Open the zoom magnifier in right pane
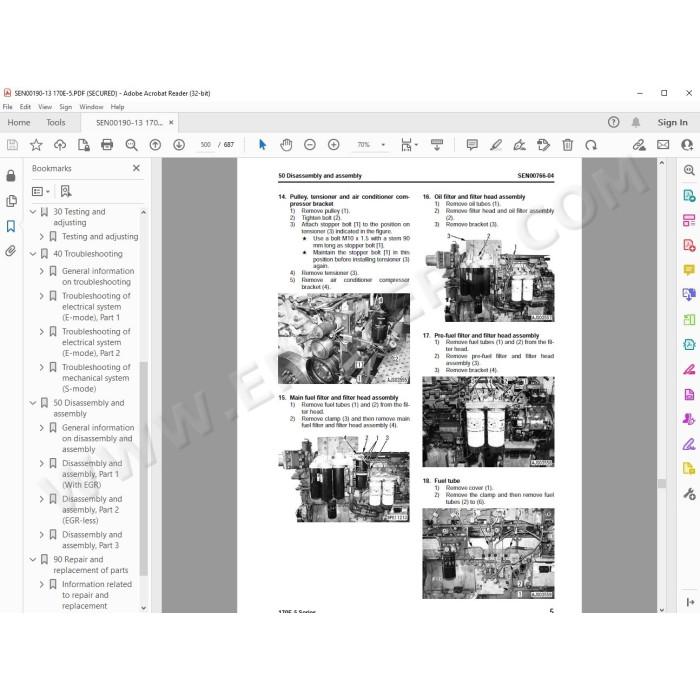 point(689,170)
